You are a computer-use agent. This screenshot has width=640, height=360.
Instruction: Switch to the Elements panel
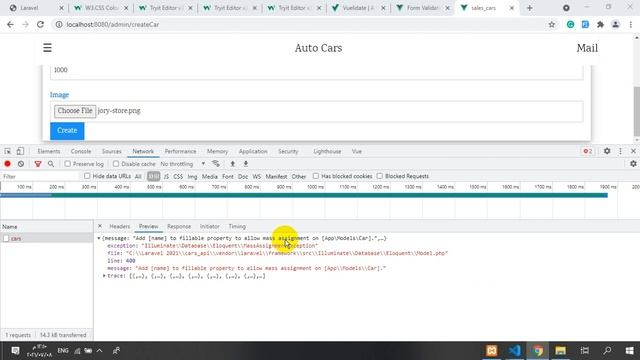[x=49, y=151]
